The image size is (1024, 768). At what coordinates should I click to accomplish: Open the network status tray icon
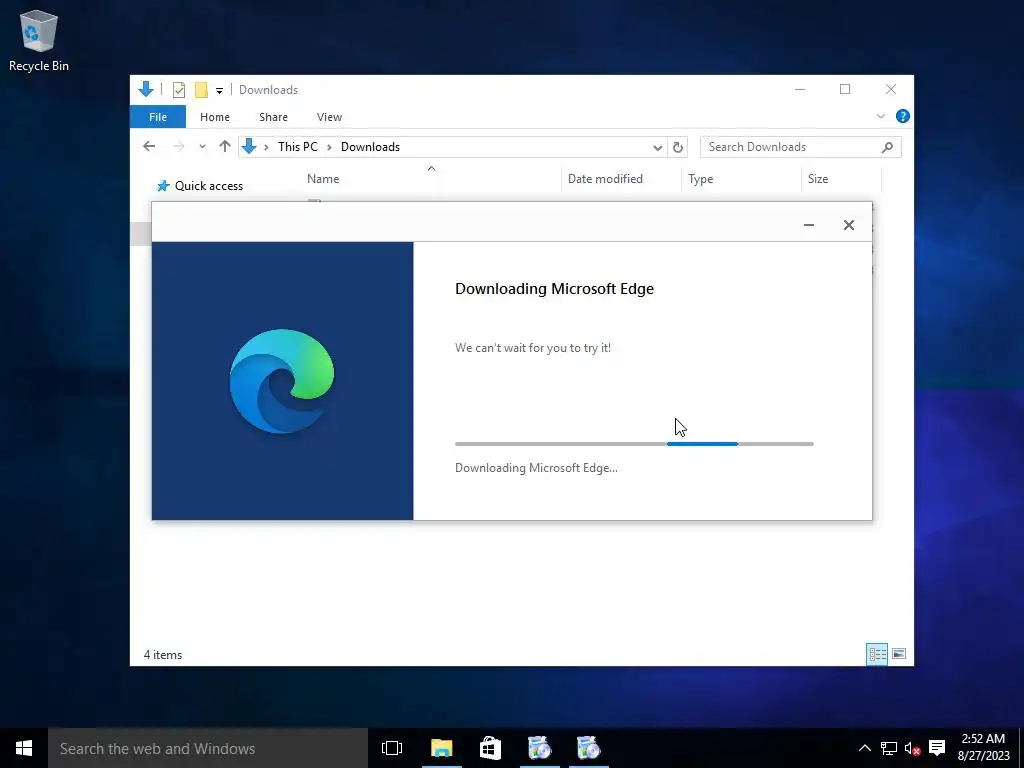(888, 748)
